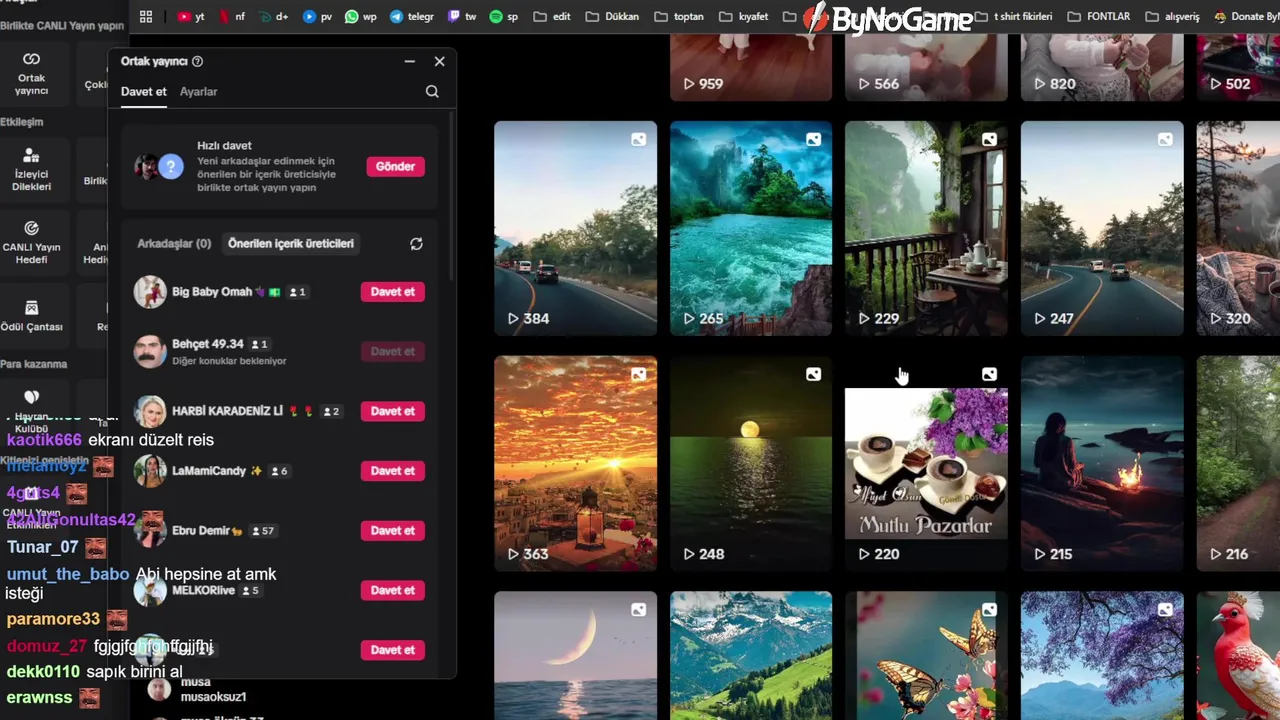Open the 'edit' bookmarks folder
1280x720 pixels.
[x=552, y=16]
